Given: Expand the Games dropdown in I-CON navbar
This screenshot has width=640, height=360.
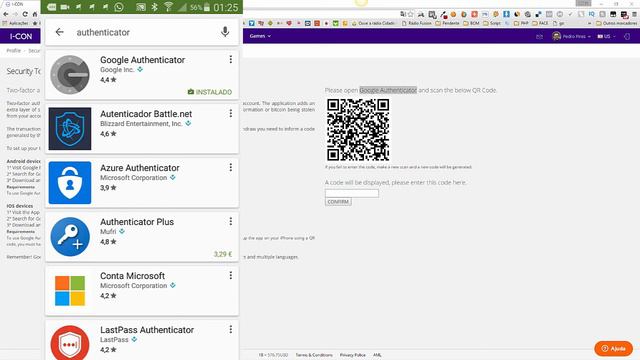Looking at the screenshot, I should tap(260, 36).
